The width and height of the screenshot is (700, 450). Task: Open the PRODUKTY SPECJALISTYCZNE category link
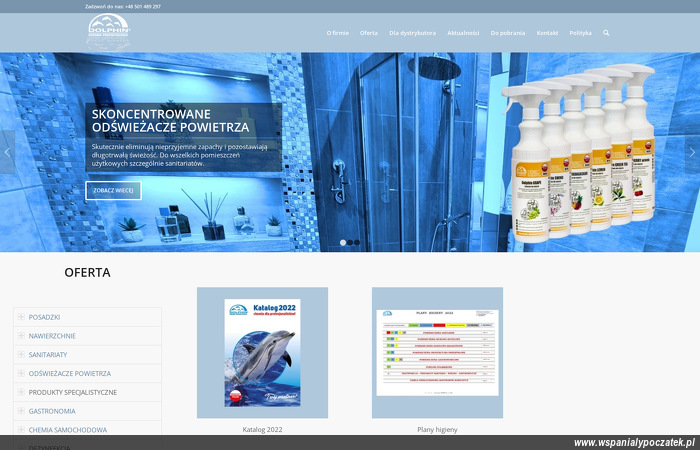(73, 392)
